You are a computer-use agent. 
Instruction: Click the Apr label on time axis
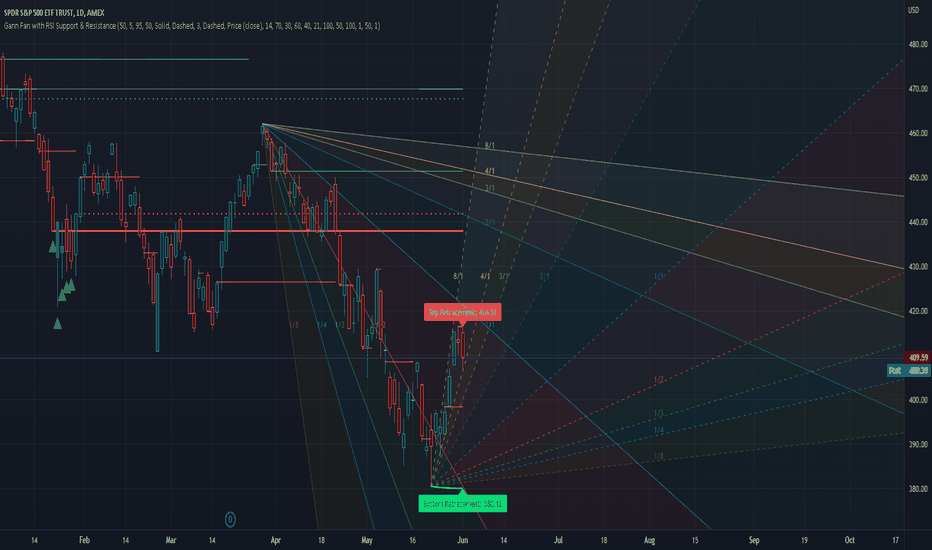275,540
